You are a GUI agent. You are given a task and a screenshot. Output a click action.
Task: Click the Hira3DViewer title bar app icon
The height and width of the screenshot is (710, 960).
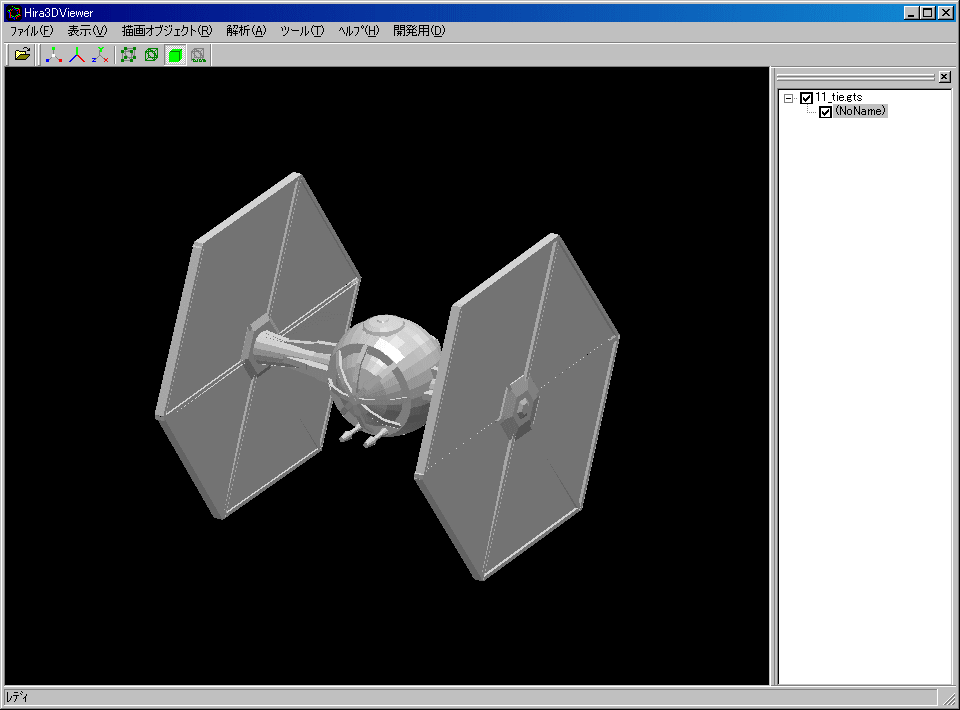tap(13, 12)
